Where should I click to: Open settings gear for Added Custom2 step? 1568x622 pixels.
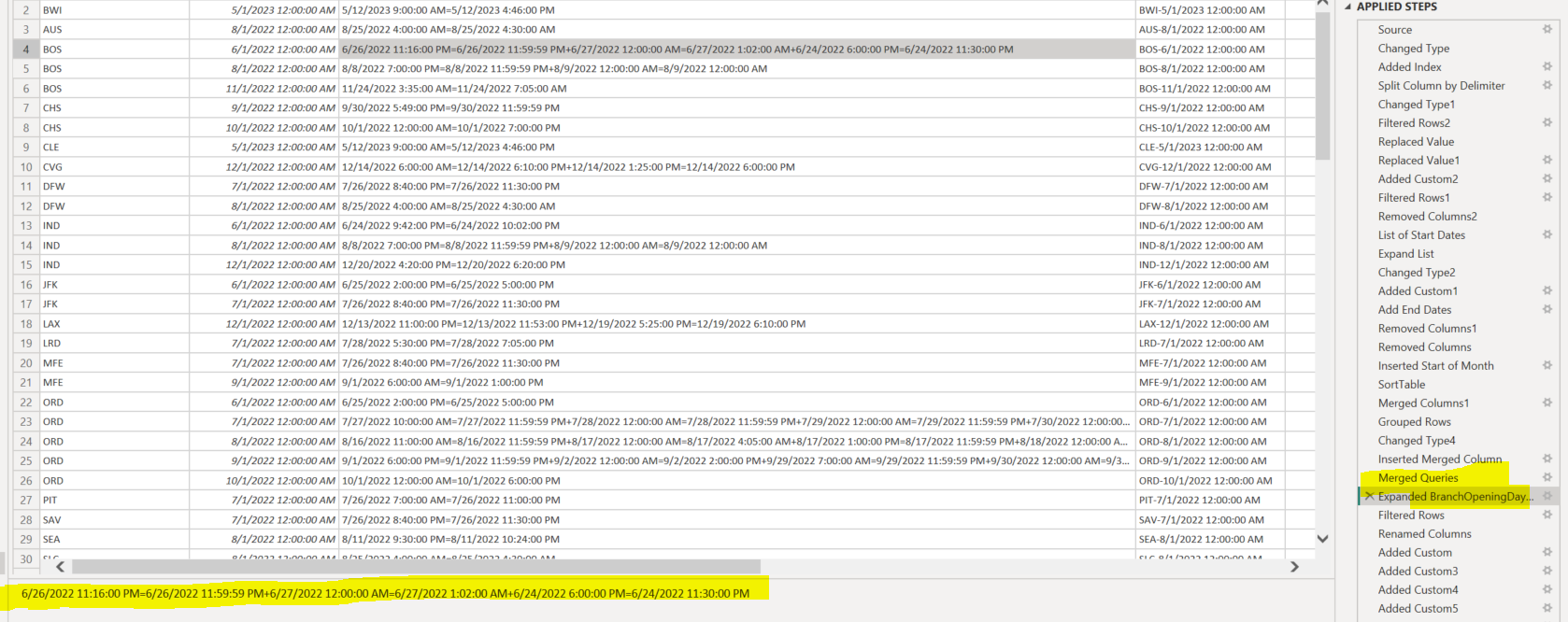(x=1547, y=178)
